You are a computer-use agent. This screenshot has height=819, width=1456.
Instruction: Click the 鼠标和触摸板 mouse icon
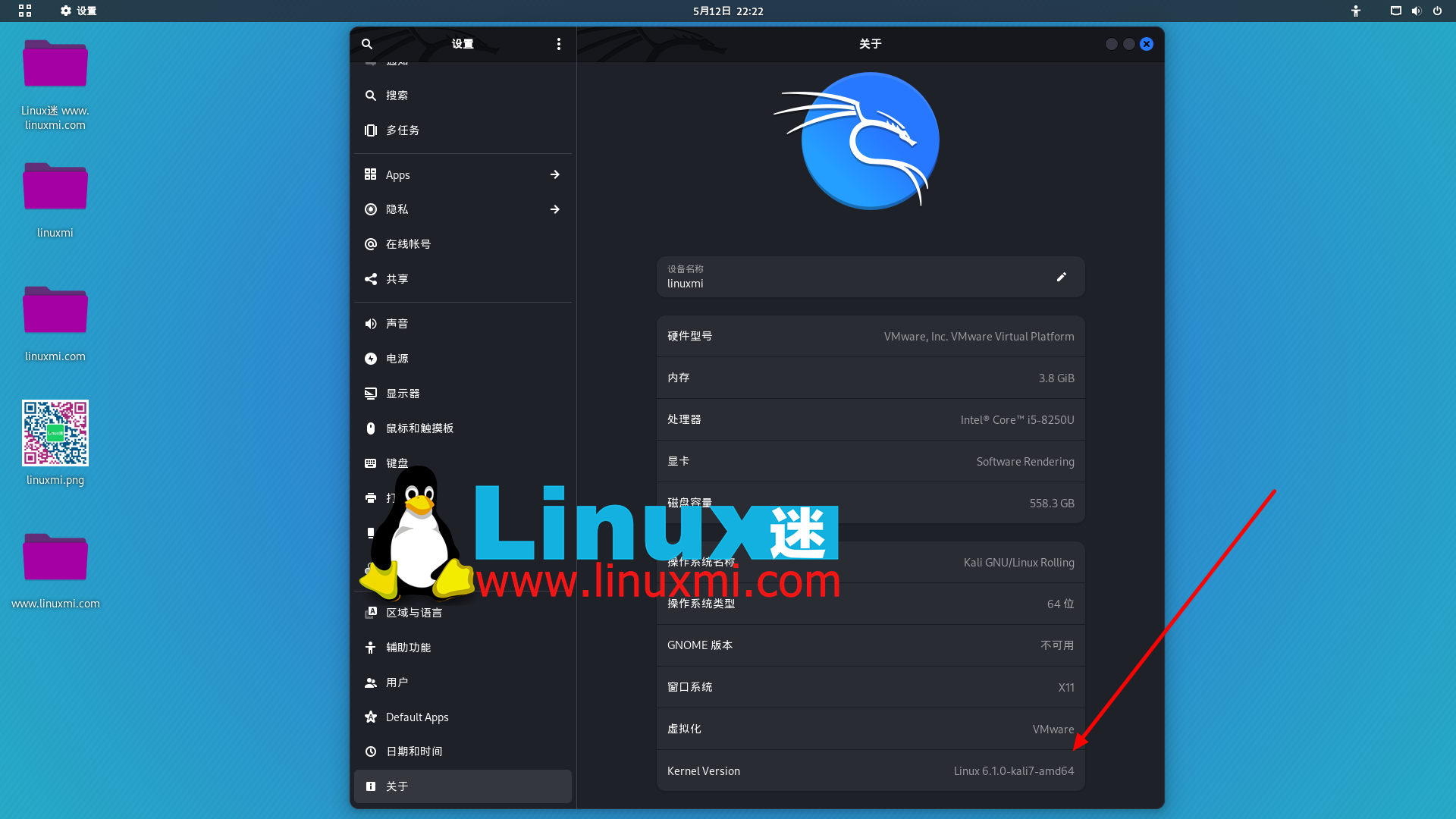[370, 428]
